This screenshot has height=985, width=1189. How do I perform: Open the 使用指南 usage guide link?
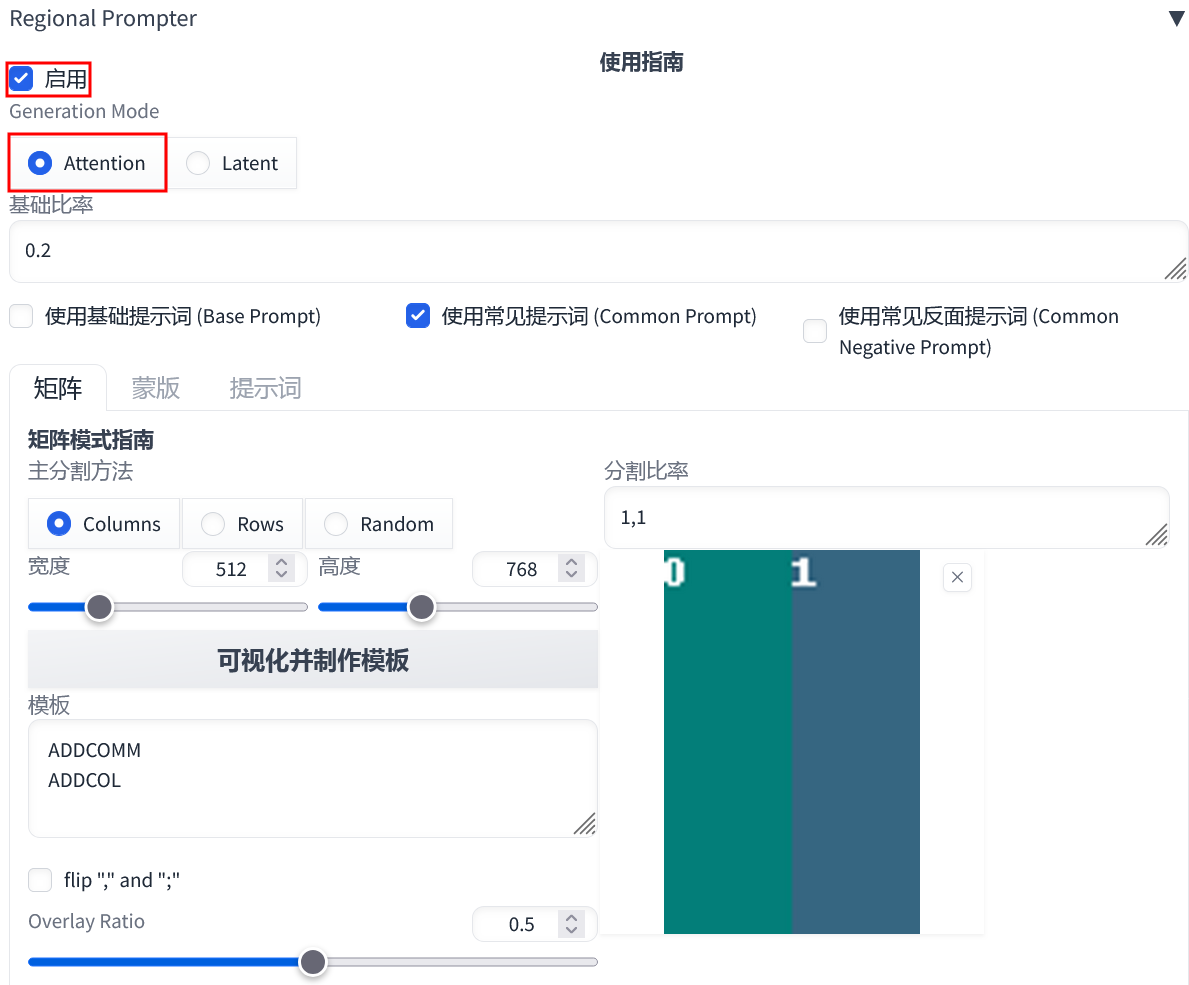click(641, 62)
